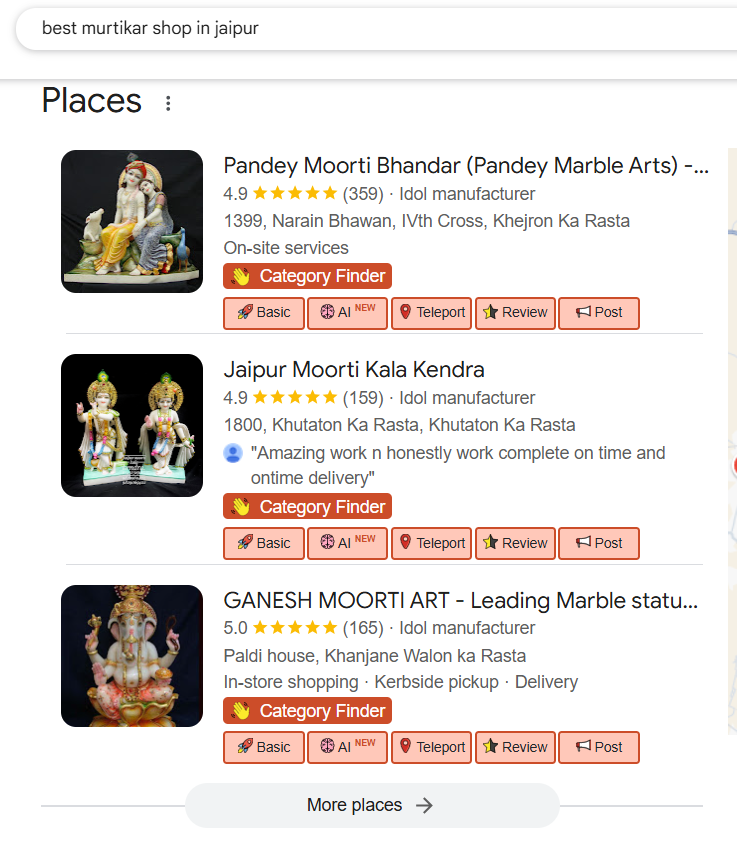Open the Places three-dot options menu

click(168, 103)
